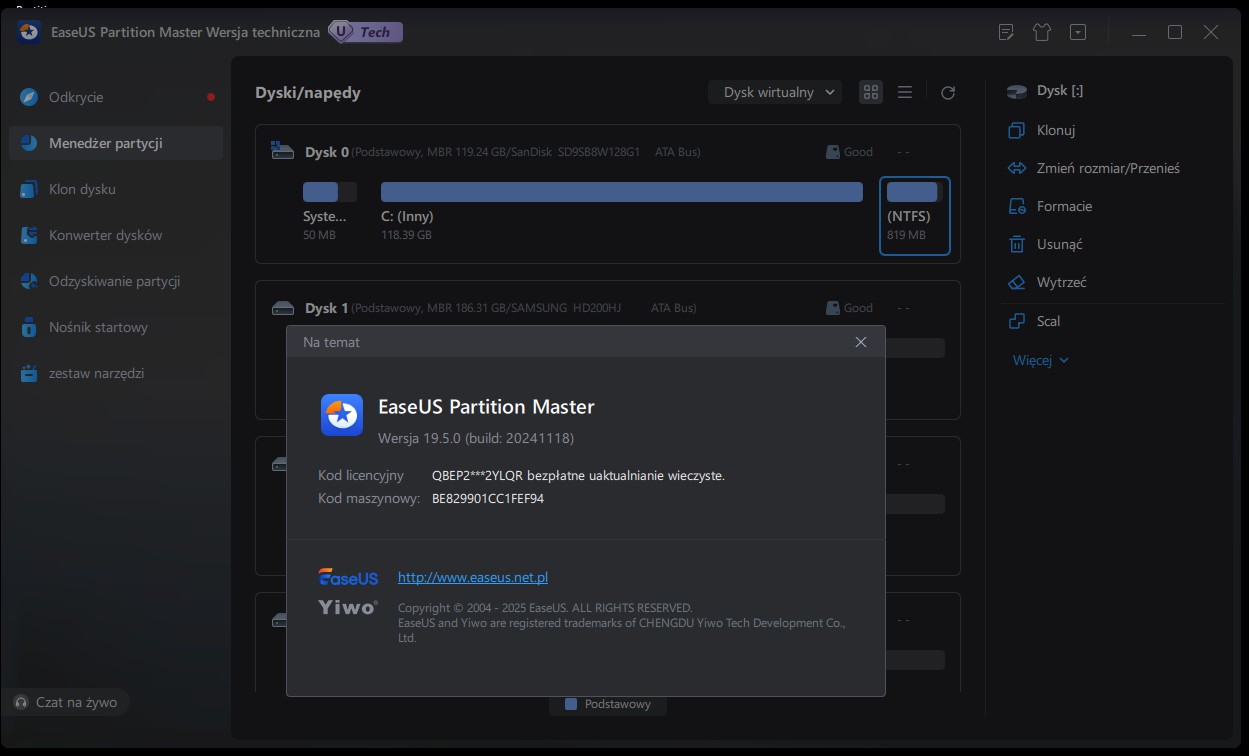
Task: Click the Formacie disk icon
Action: click(x=1017, y=206)
